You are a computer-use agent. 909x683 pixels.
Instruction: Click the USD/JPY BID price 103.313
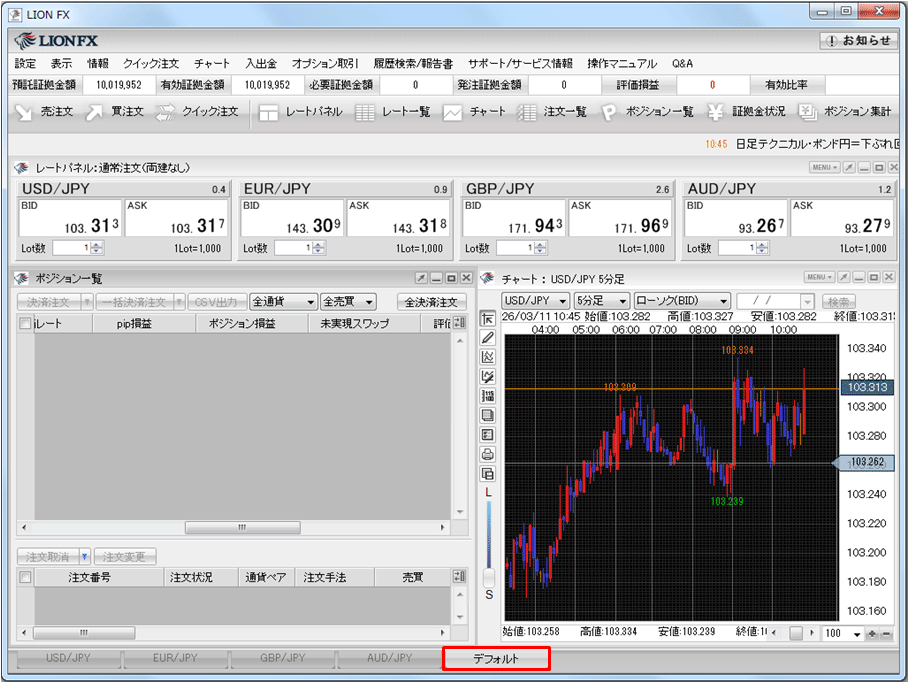tap(70, 219)
